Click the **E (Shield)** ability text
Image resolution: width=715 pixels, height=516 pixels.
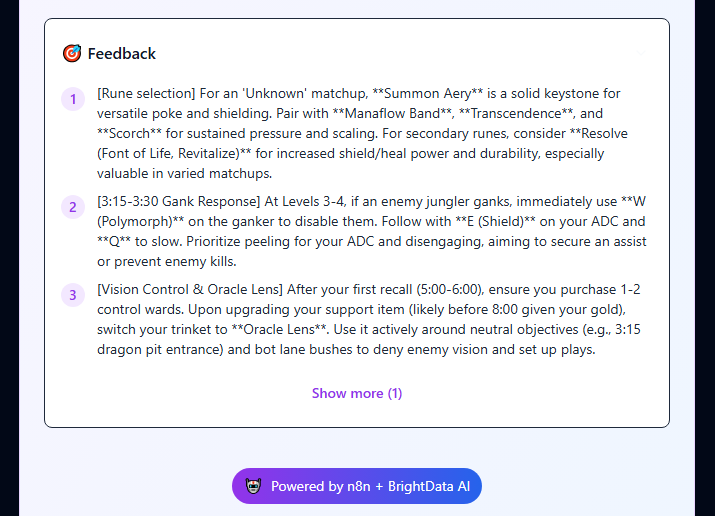pyautogui.click(x=496, y=222)
